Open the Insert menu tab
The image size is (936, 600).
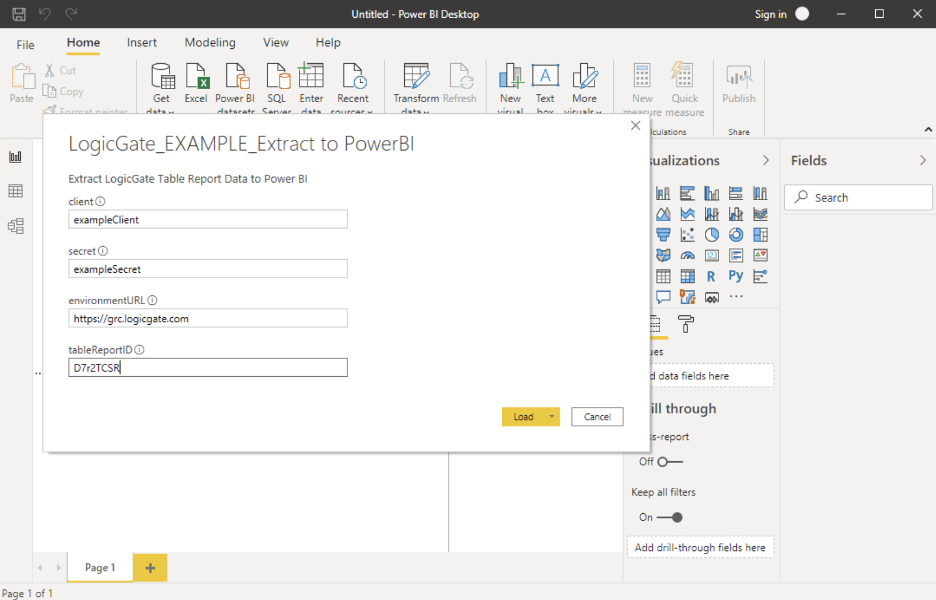(141, 43)
